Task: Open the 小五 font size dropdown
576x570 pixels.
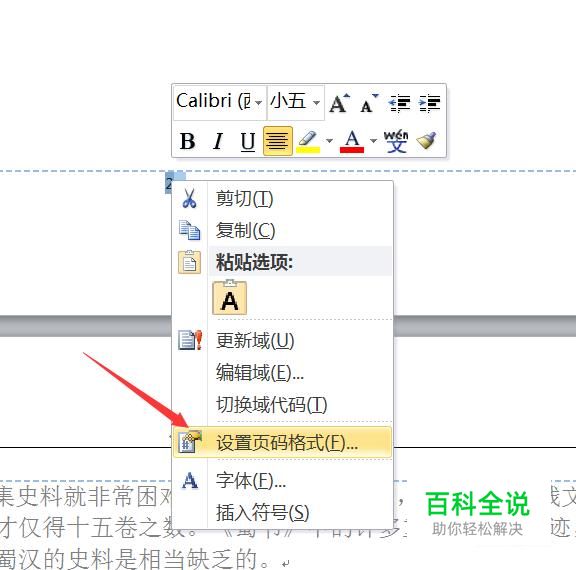Action: click(x=316, y=103)
